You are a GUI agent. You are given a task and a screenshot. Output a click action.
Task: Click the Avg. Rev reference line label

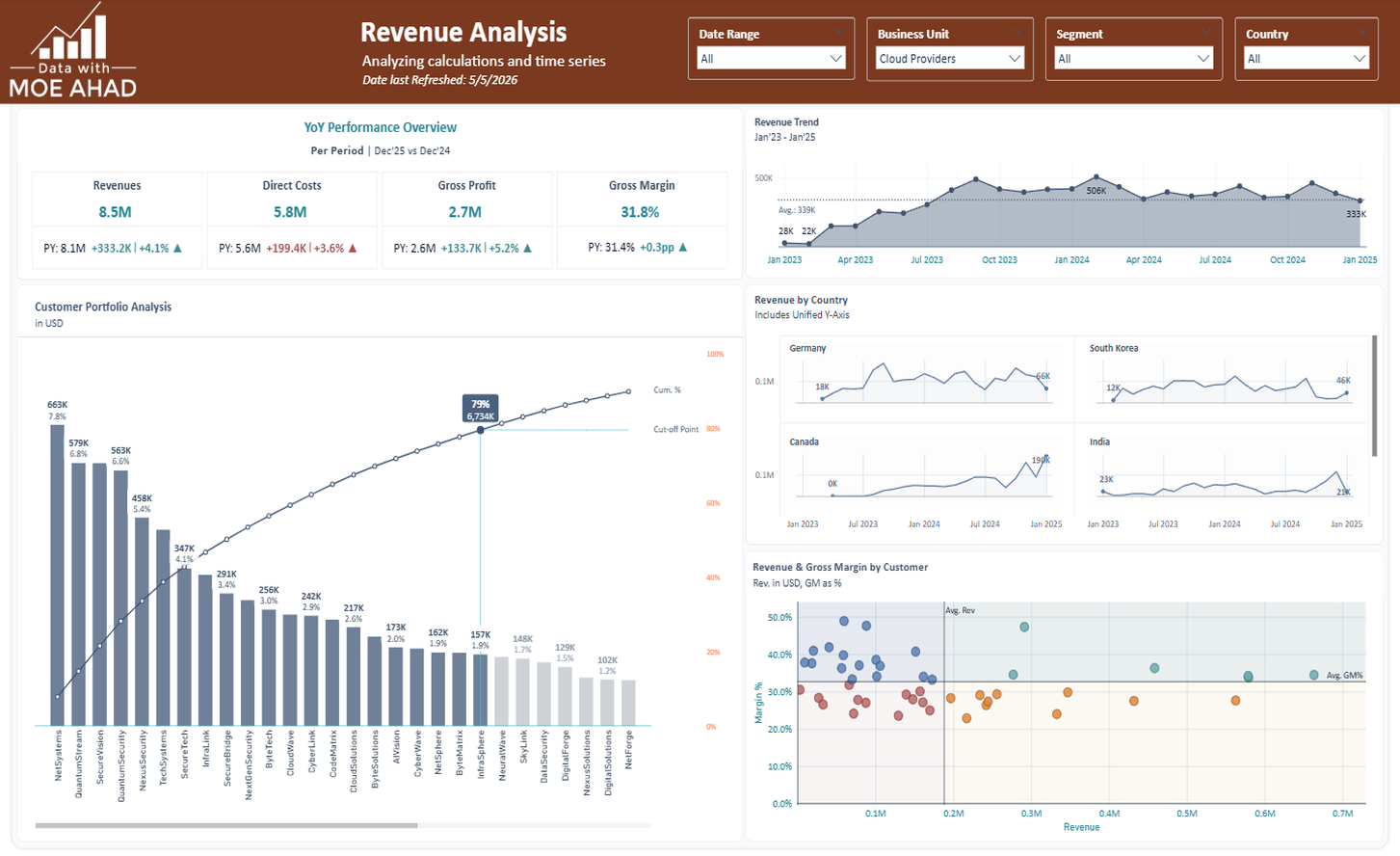(x=961, y=610)
